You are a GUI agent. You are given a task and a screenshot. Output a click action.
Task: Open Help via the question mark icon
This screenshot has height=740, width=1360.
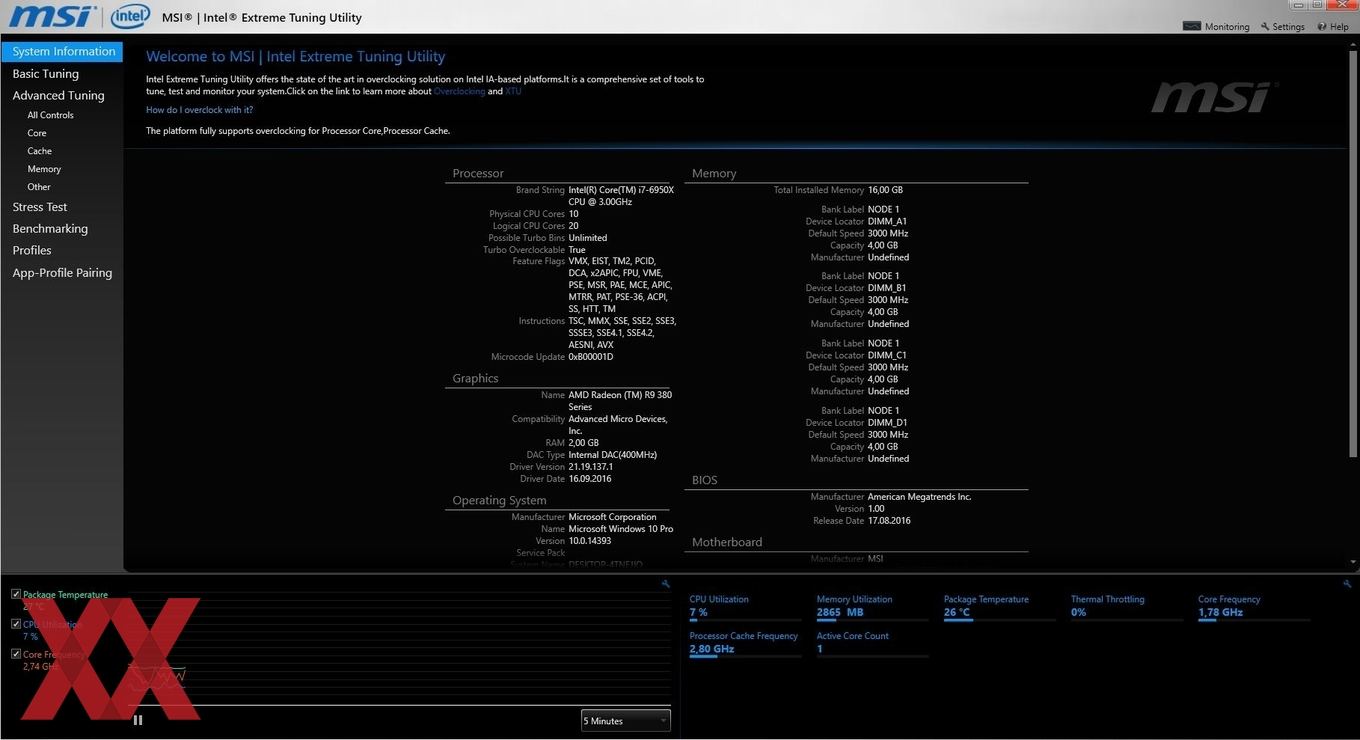(1322, 27)
